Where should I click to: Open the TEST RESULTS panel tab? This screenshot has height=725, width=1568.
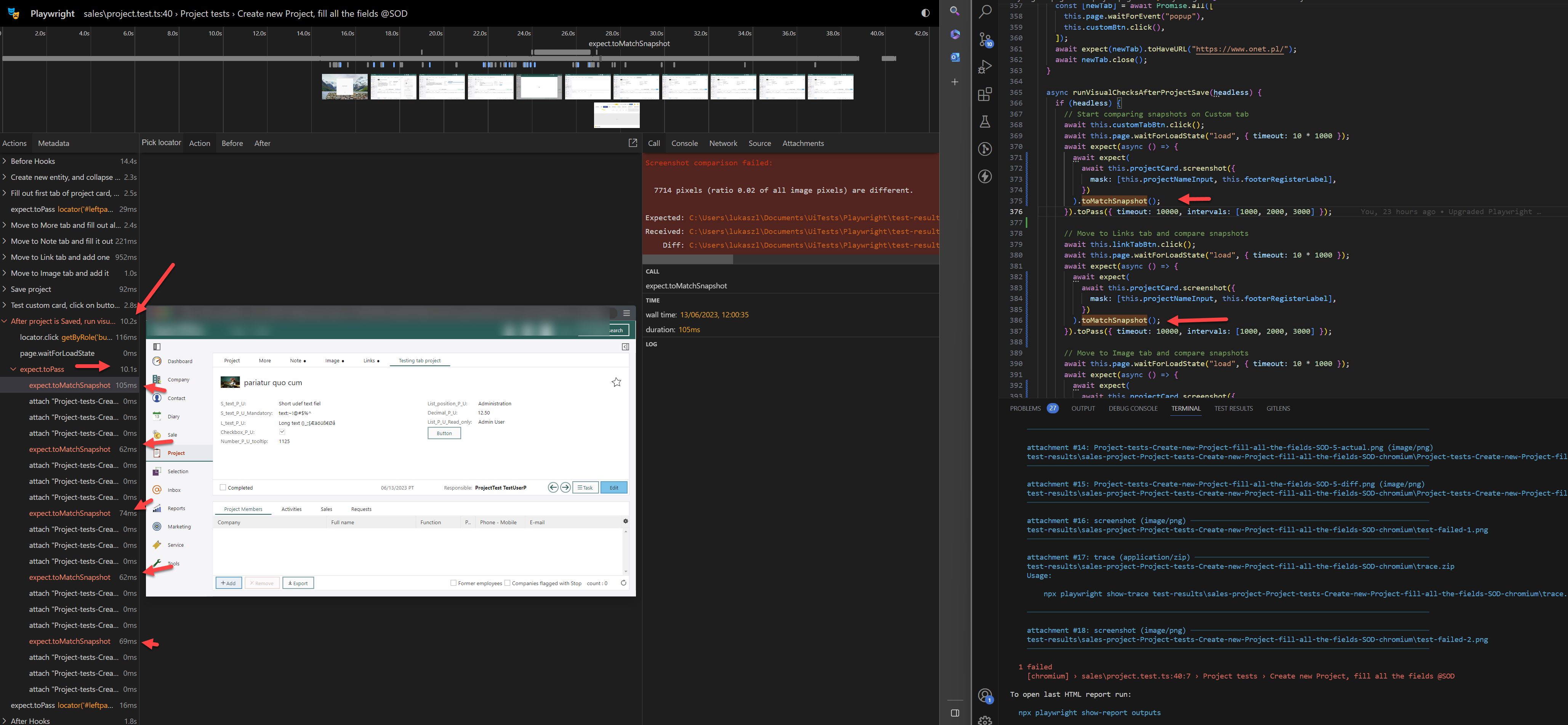tap(1233, 408)
